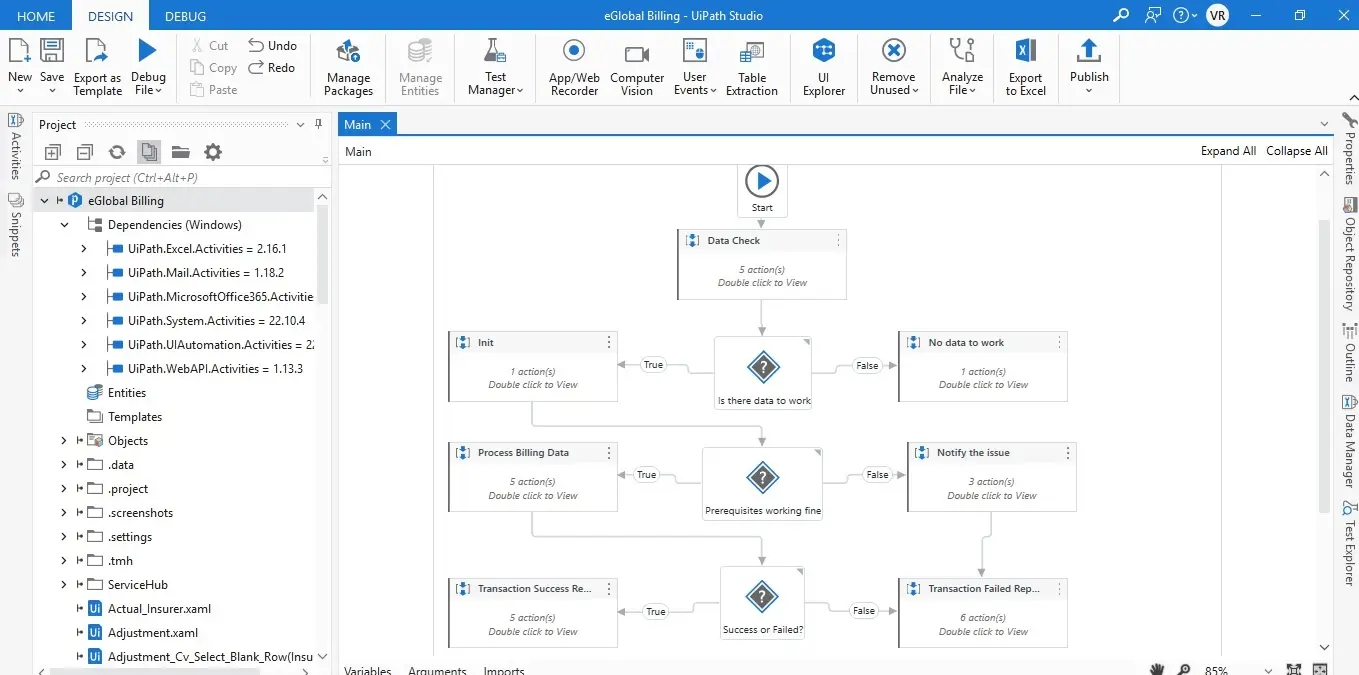Screen dimensions: 1359x675
Task: Open the Test Explorer panel
Action: coord(1349,544)
